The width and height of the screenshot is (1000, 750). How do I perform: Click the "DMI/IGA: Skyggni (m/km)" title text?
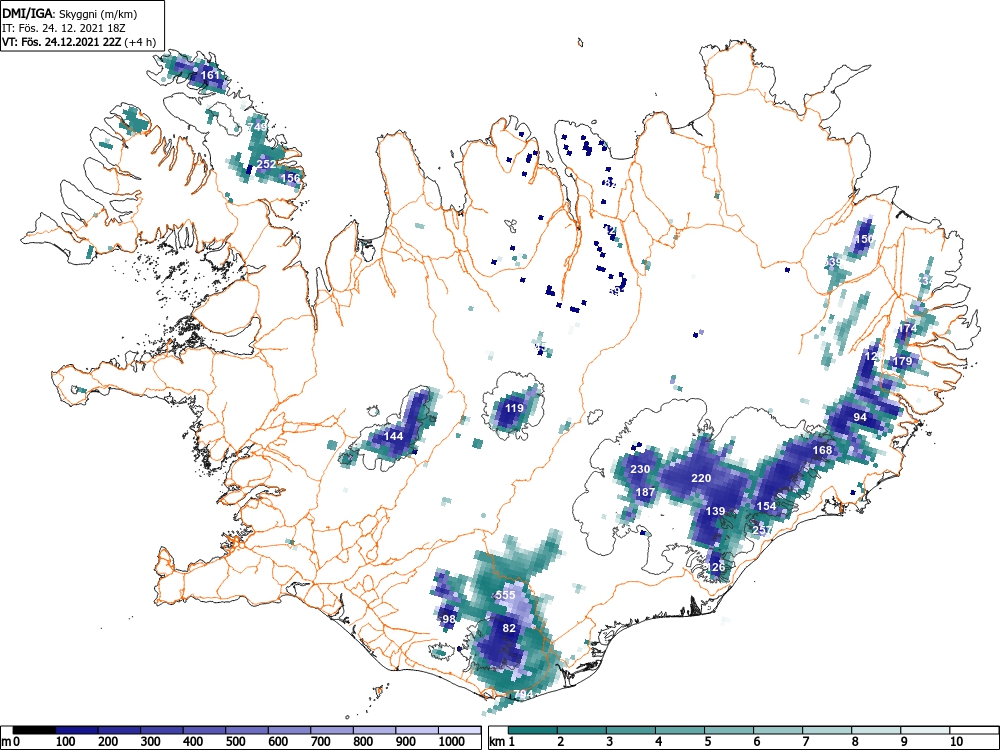click(x=70, y=13)
